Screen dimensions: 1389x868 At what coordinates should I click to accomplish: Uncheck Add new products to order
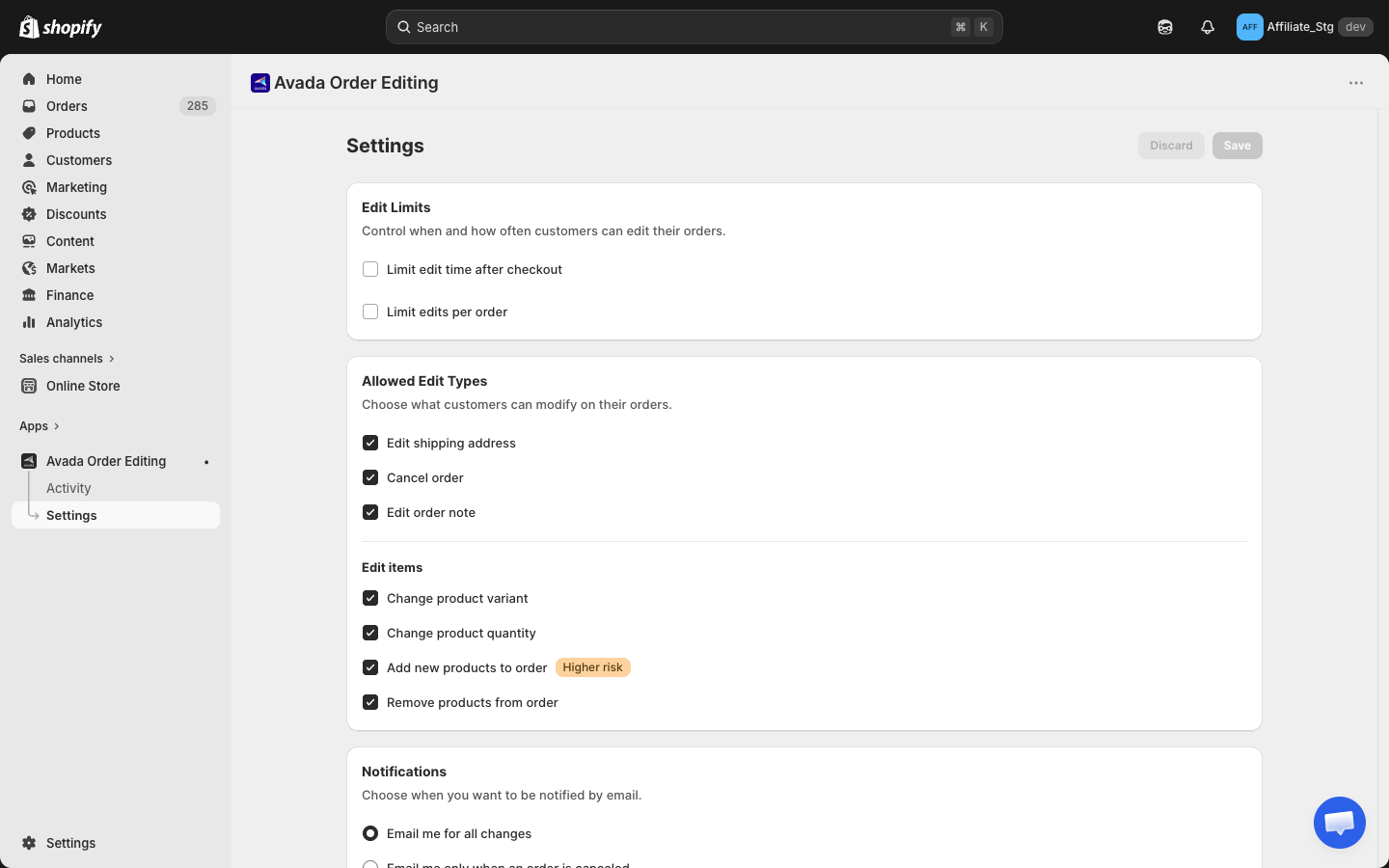(370, 667)
